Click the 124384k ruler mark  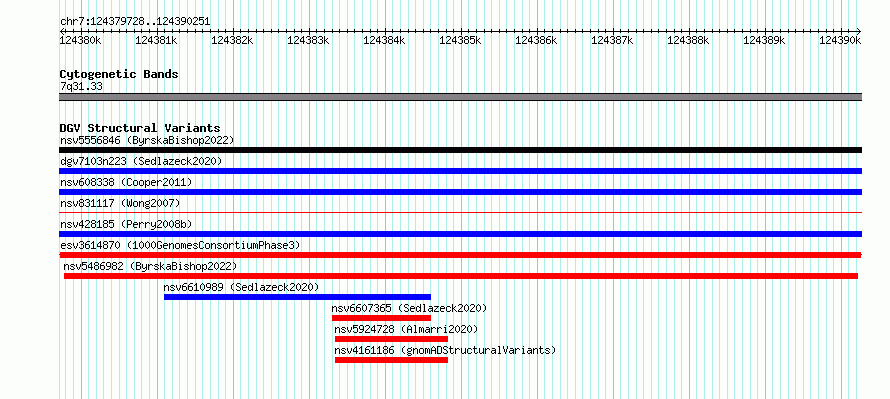tap(384, 40)
